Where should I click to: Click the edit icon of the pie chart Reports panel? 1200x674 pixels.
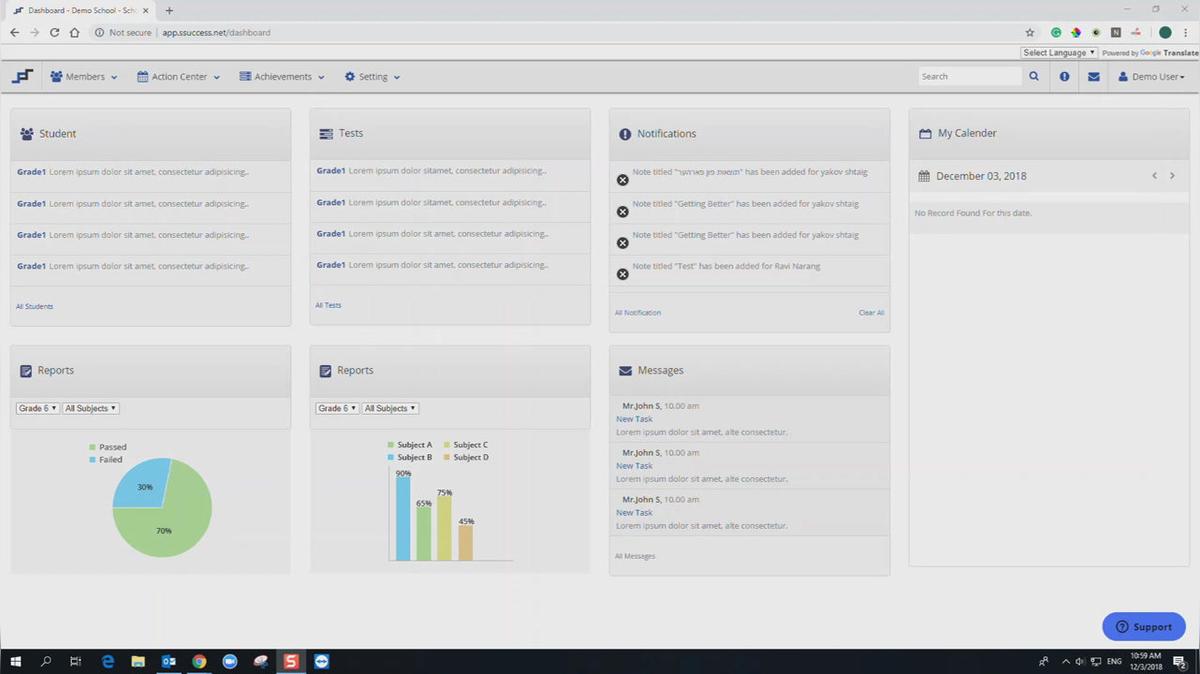pos(26,371)
